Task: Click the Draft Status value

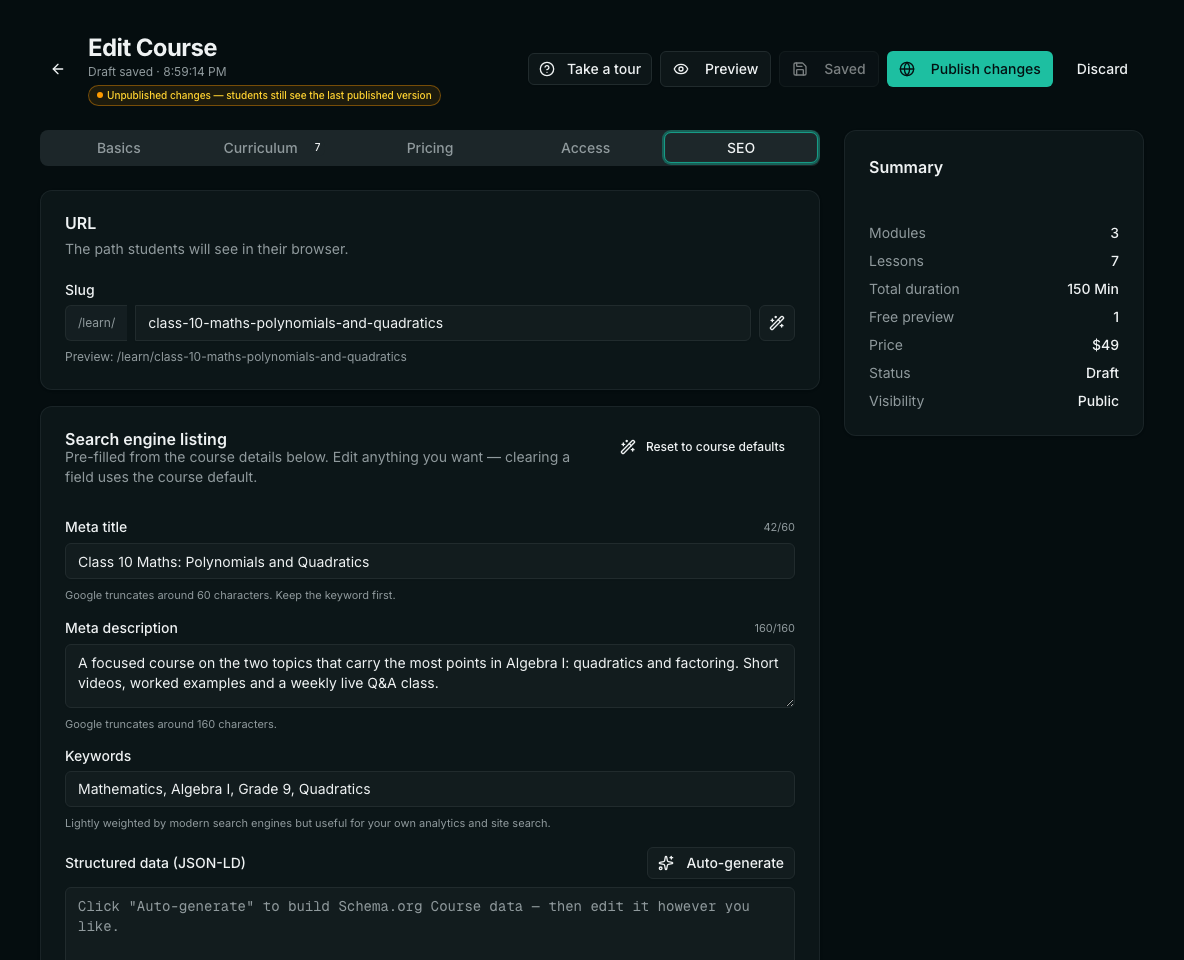Action: (1102, 373)
